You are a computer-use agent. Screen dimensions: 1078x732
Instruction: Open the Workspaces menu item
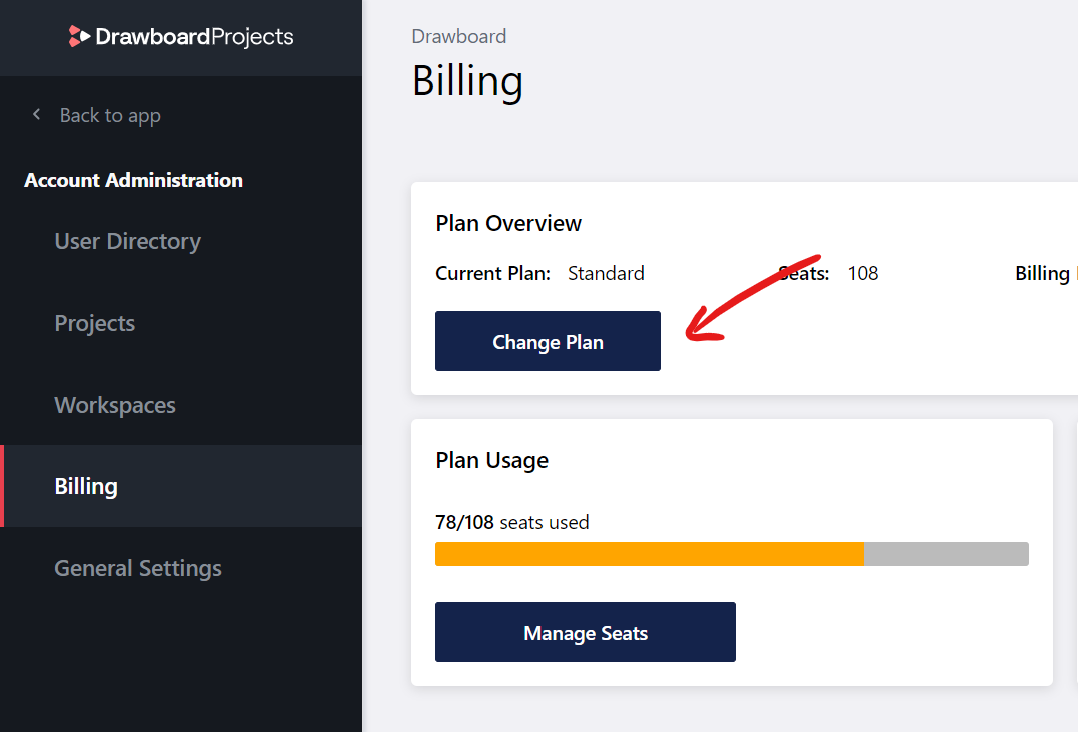pos(115,405)
